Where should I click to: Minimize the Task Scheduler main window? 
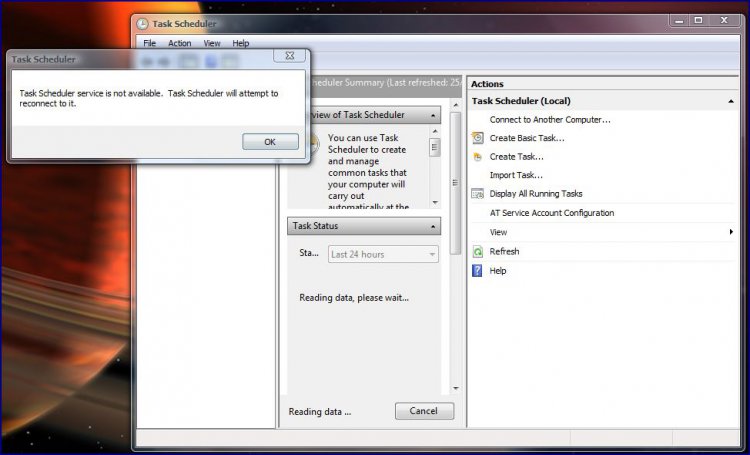pyautogui.click(x=679, y=21)
